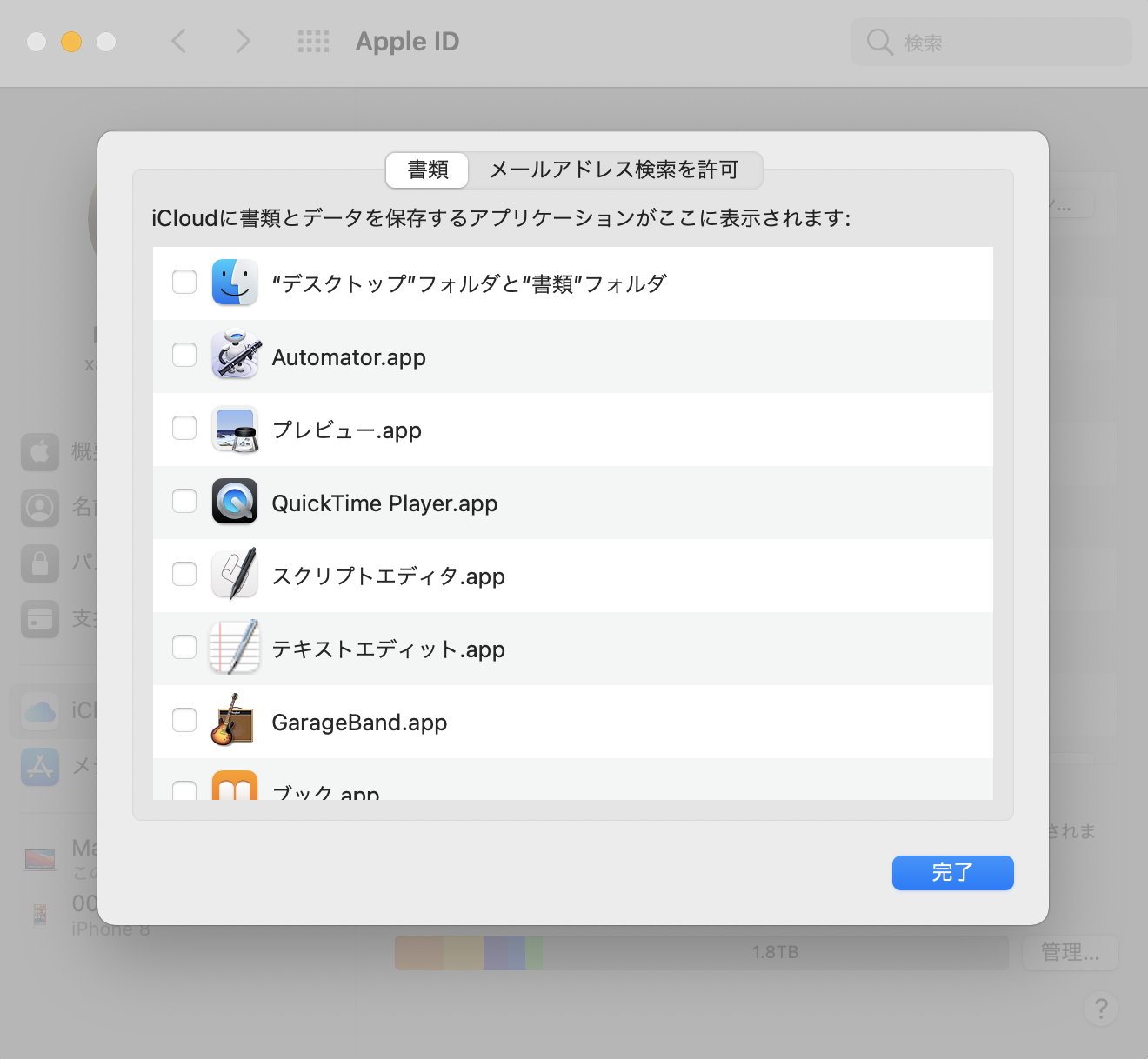Screen dimensions: 1148x1059
Task: Click the iCloud cloud sidebar icon
Action: click(40, 711)
